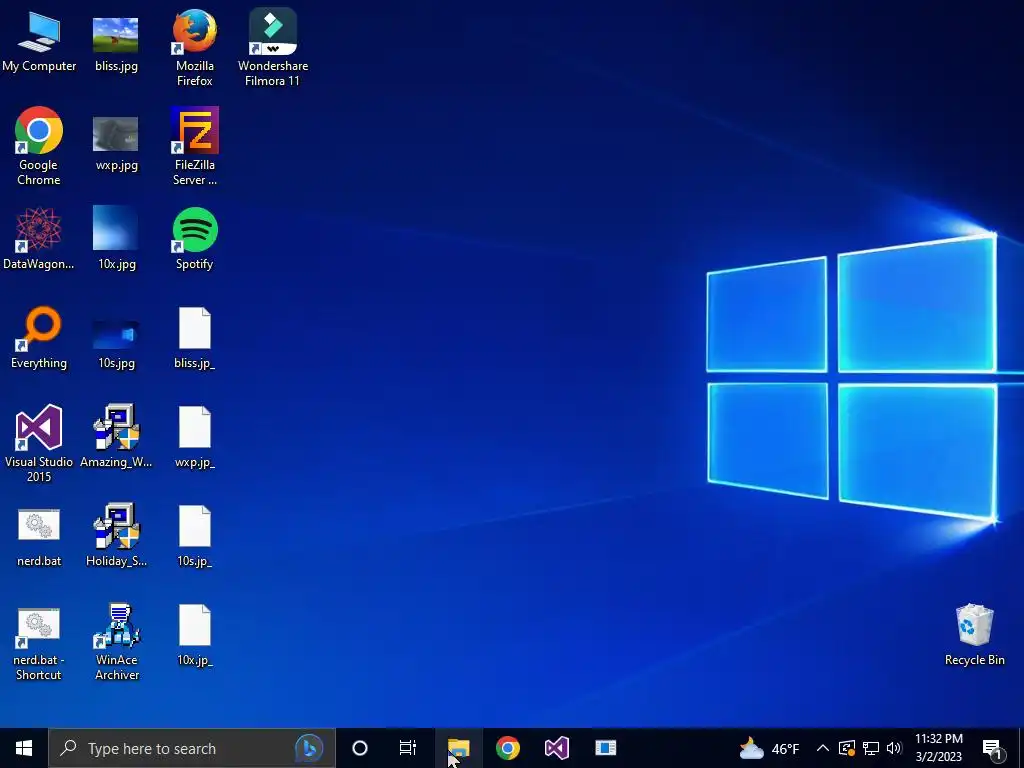The height and width of the screenshot is (768, 1024).
Task: Select the bliss.jp_ file
Action: pyautogui.click(x=195, y=340)
